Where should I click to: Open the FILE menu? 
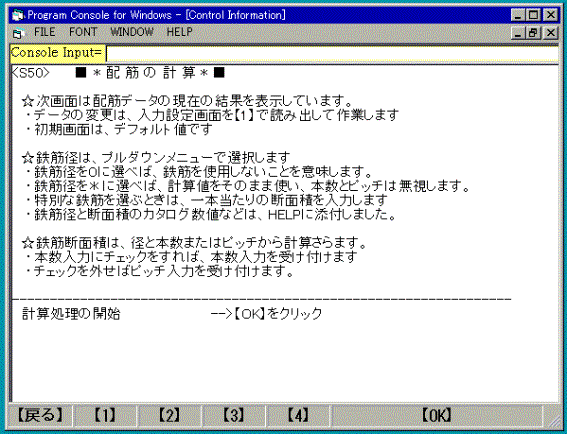pyautogui.click(x=44, y=32)
